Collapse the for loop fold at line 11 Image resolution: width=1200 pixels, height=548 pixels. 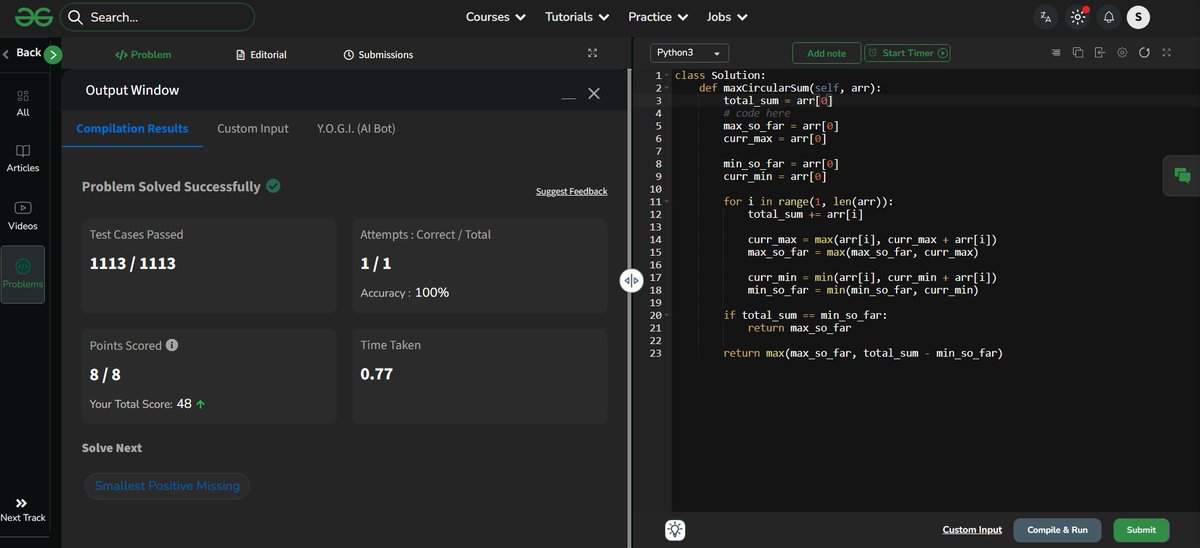tap(667, 202)
